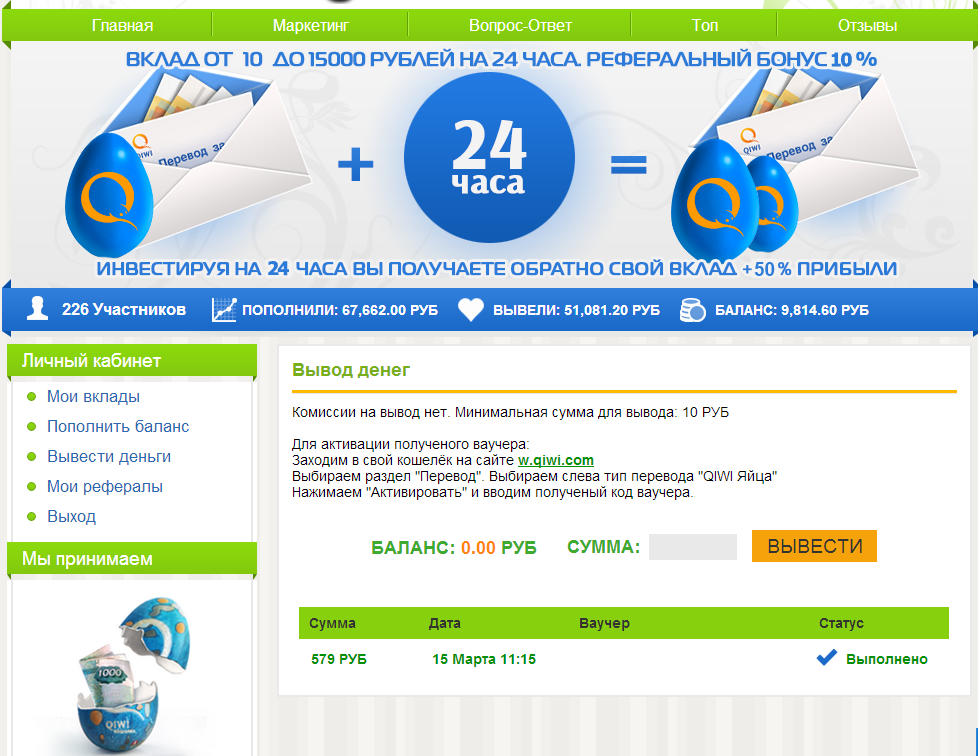Click the left blue QIWI egg
978x756 pixels.
coord(109,195)
